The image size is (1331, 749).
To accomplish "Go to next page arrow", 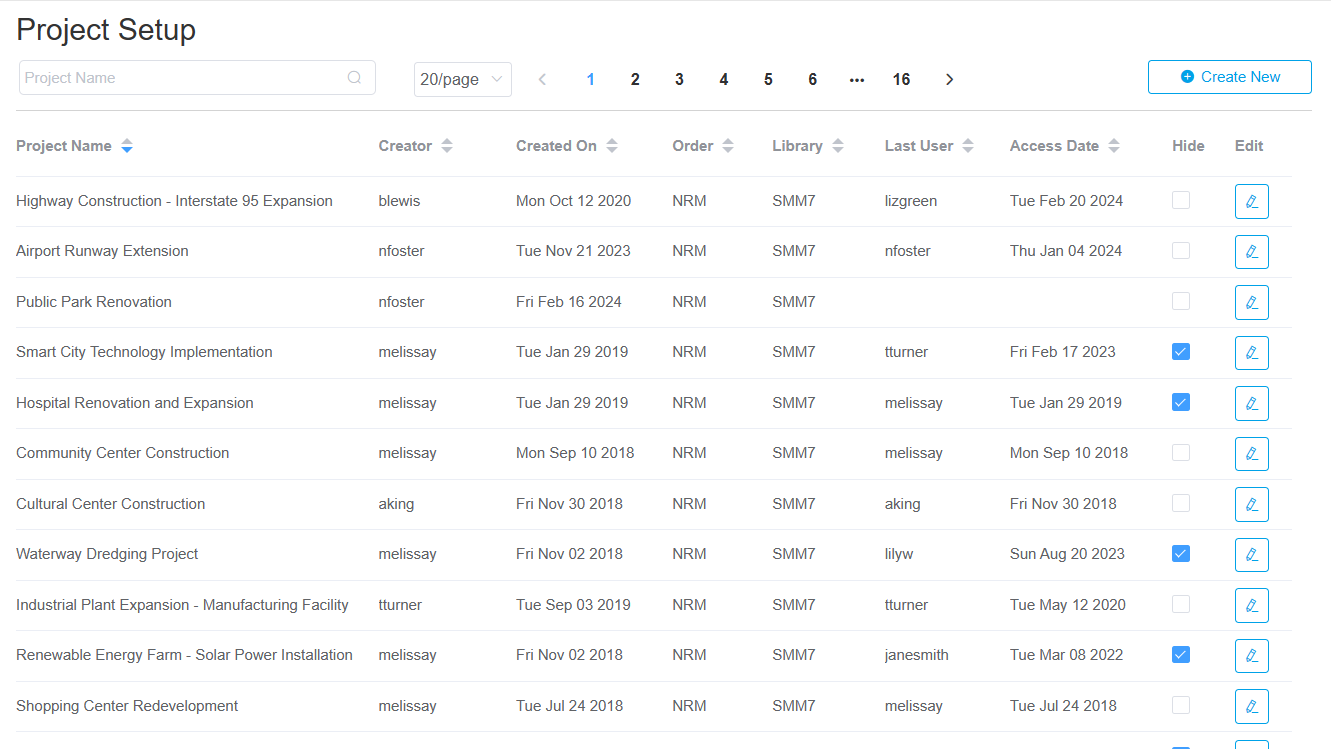I will (949, 80).
